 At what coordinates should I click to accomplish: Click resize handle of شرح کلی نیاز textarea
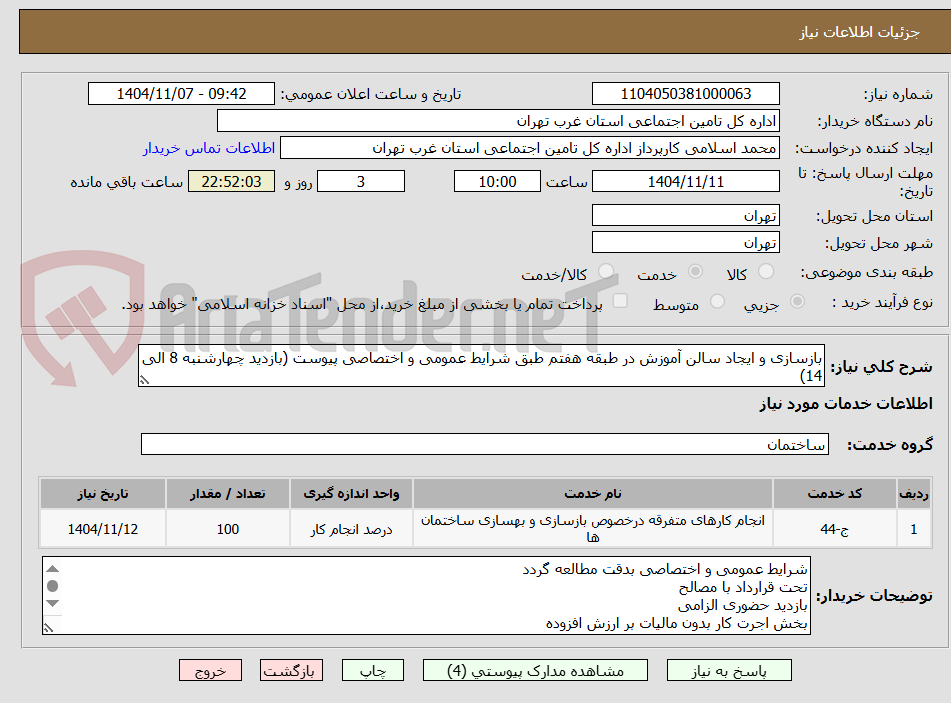pyautogui.click(x=144, y=380)
